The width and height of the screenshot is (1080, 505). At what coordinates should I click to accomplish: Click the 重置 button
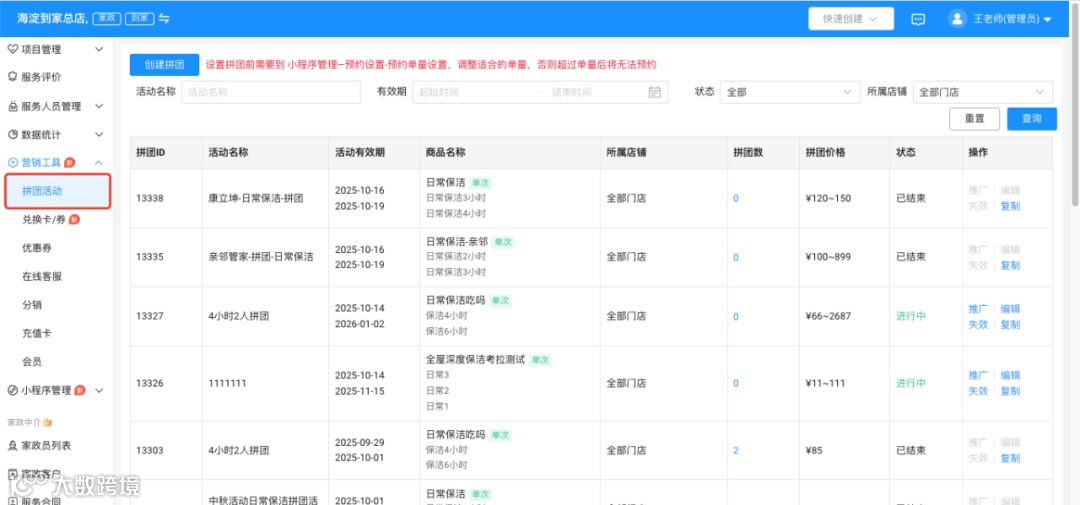[974, 118]
